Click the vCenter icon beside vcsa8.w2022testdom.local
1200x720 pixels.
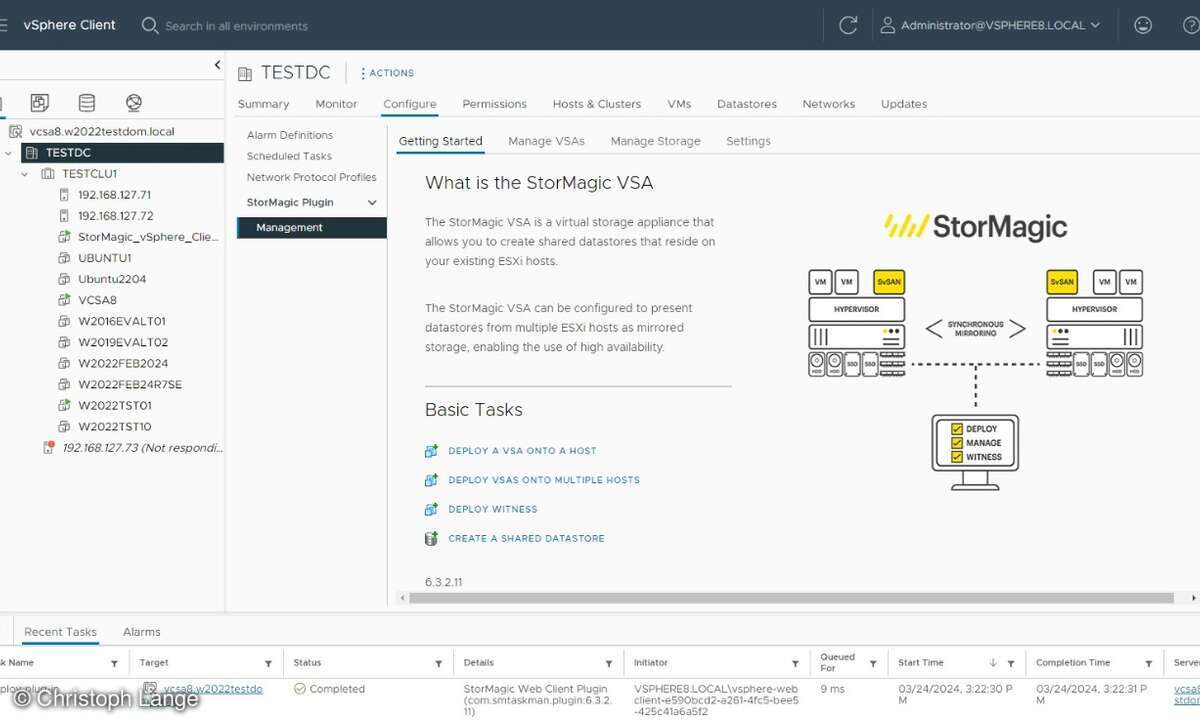tap(15, 131)
